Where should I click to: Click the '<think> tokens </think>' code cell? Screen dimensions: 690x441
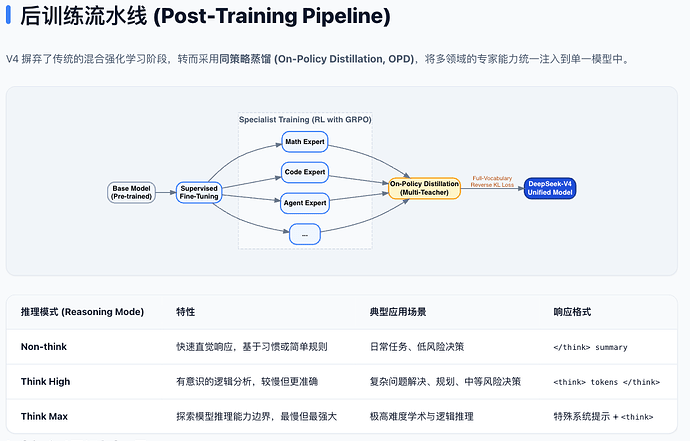607,382
